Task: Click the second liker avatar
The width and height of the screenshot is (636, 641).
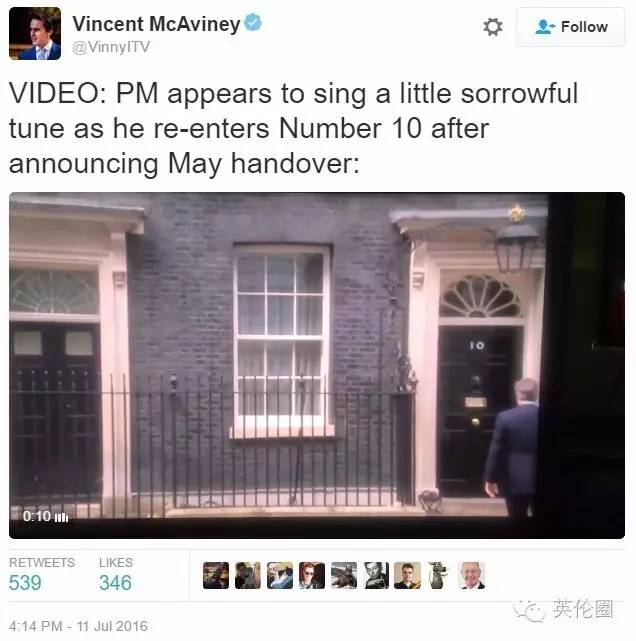Action: click(x=248, y=576)
